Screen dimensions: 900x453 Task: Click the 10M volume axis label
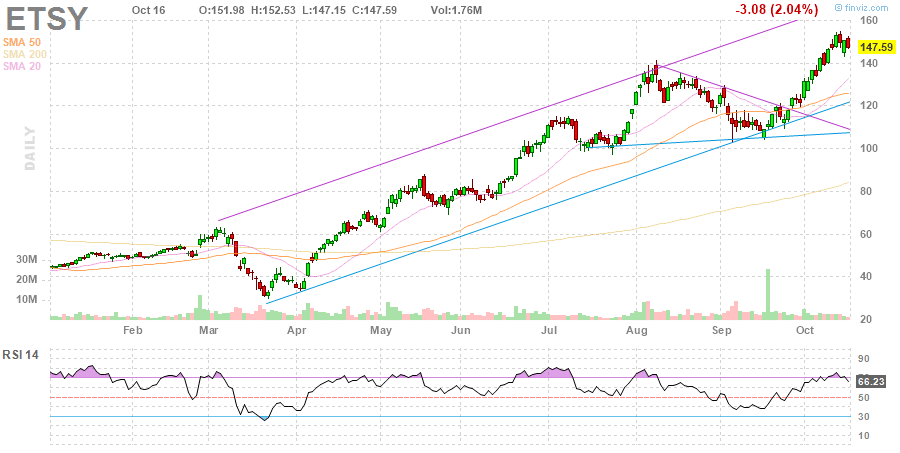(x=26, y=300)
